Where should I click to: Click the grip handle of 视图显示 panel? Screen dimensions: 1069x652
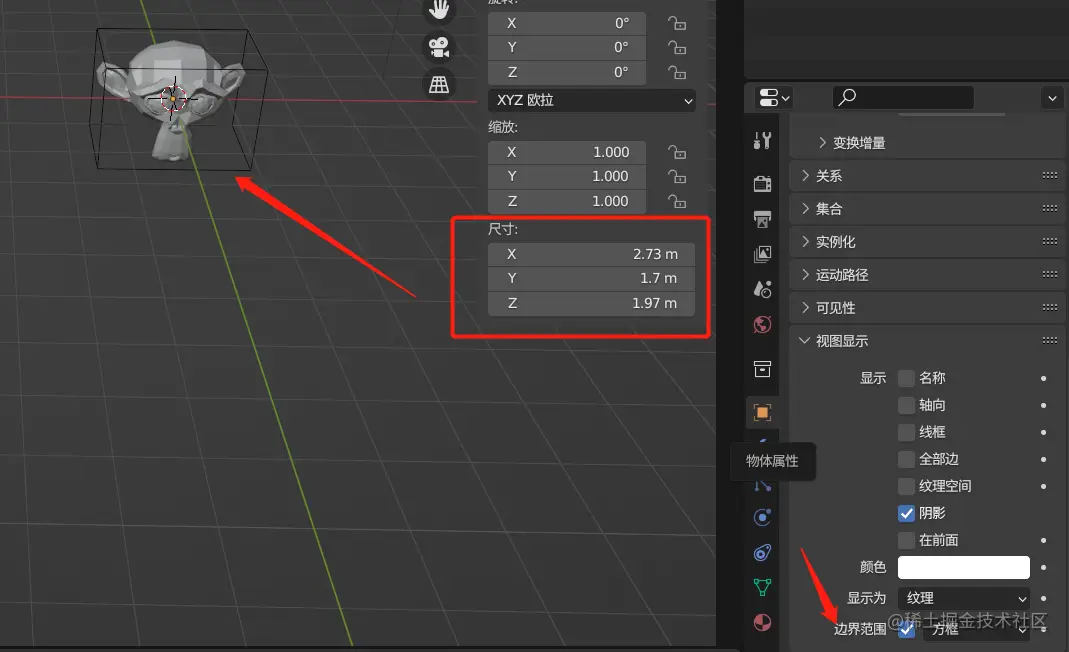(1050, 340)
